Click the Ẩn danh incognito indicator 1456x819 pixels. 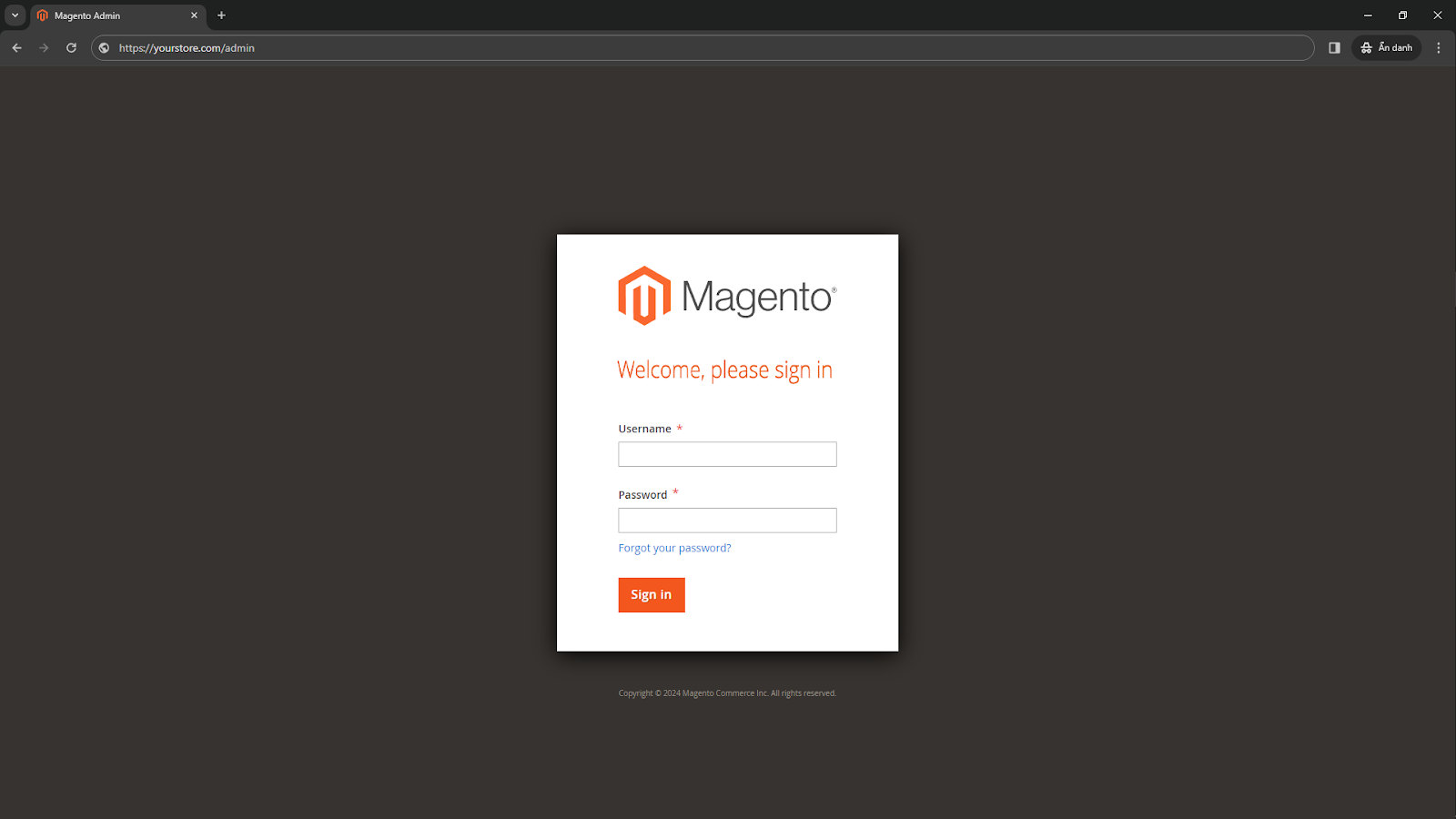[1387, 47]
